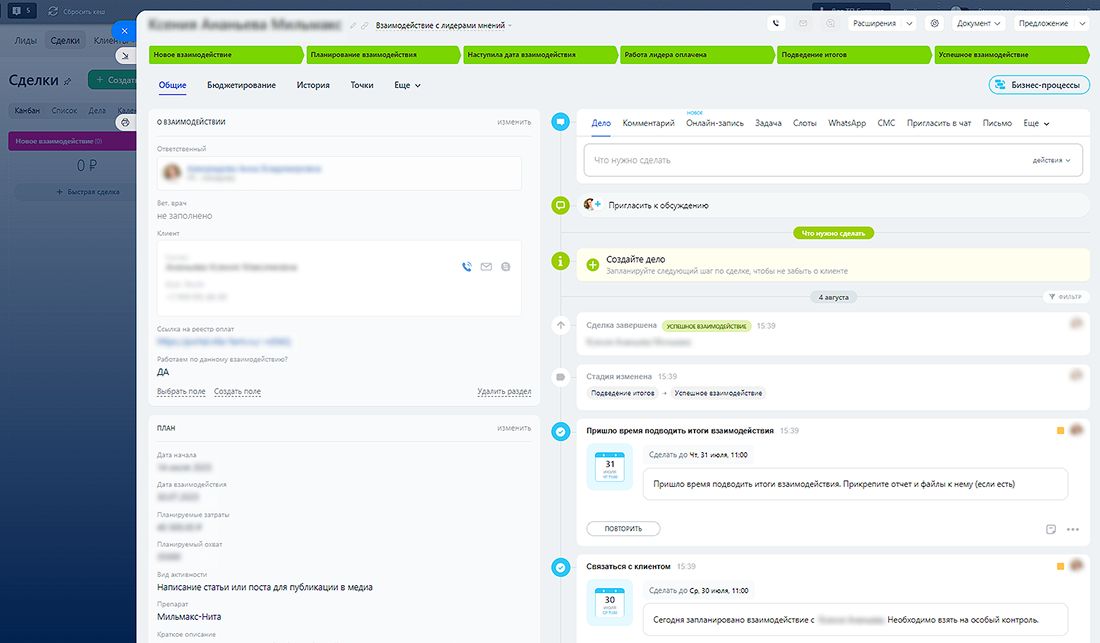Click the Бизнес-процессы button

point(1038,86)
